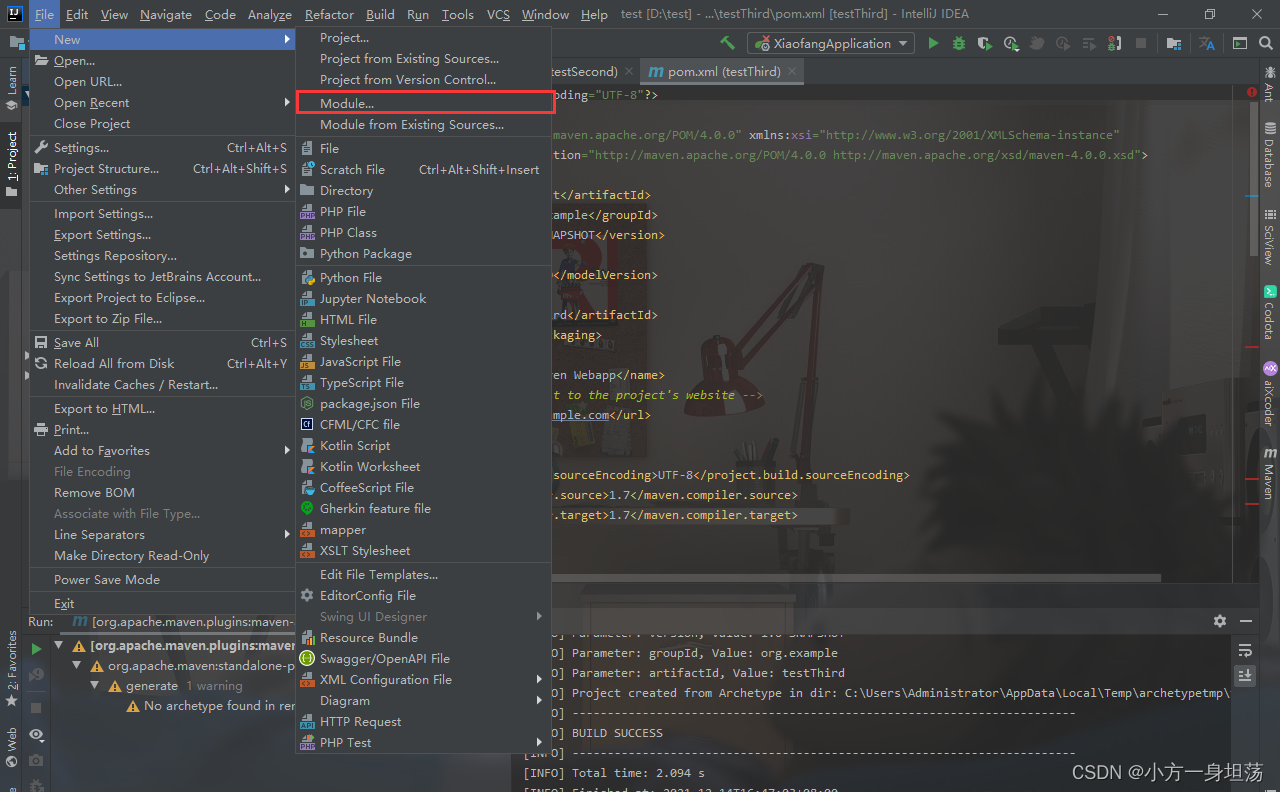Click the error indicator at editor top right
The image size is (1280, 792).
[1252, 92]
